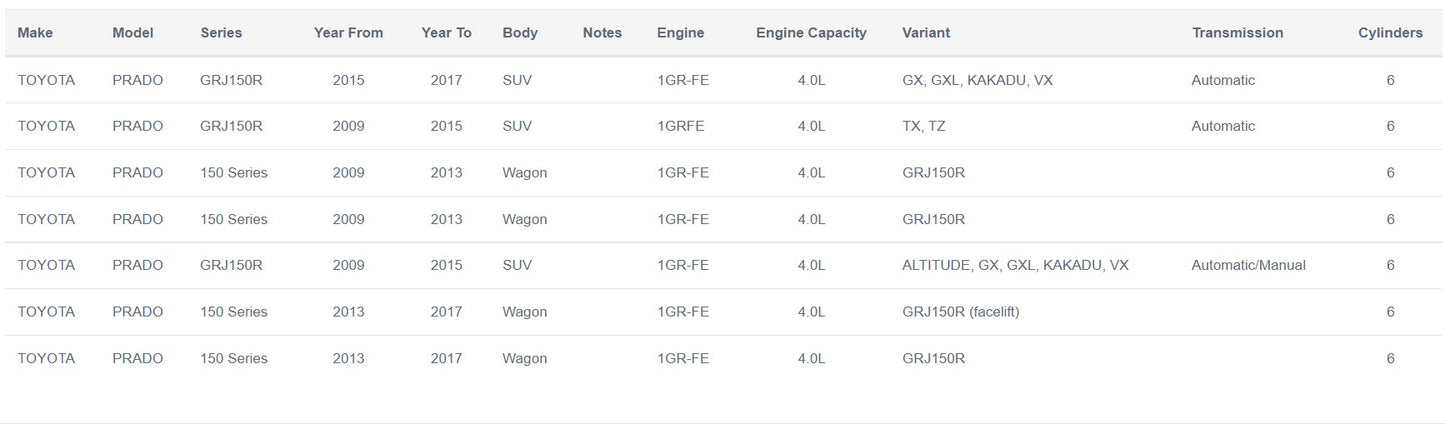Click PRADO in the last table row
The image size is (1445, 429).
click(x=137, y=359)
